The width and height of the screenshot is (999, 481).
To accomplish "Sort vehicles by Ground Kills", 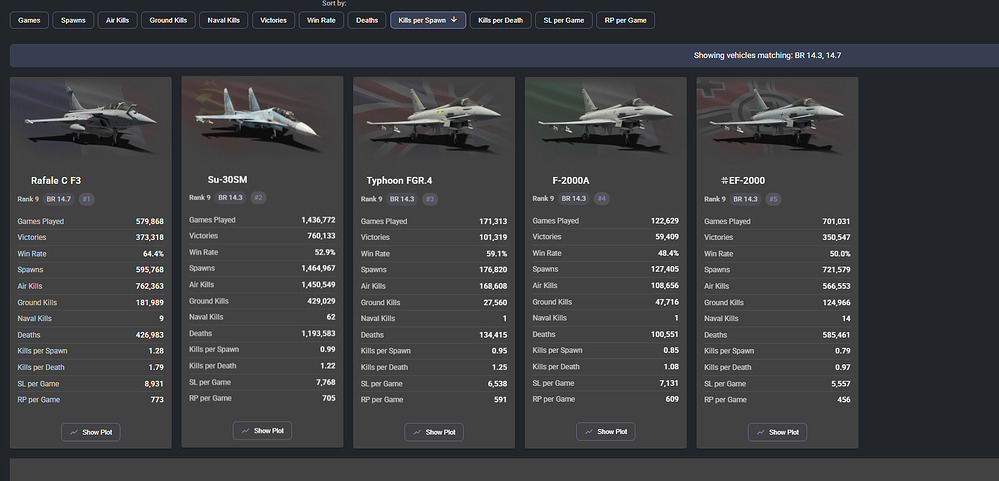I will point(168,20).
